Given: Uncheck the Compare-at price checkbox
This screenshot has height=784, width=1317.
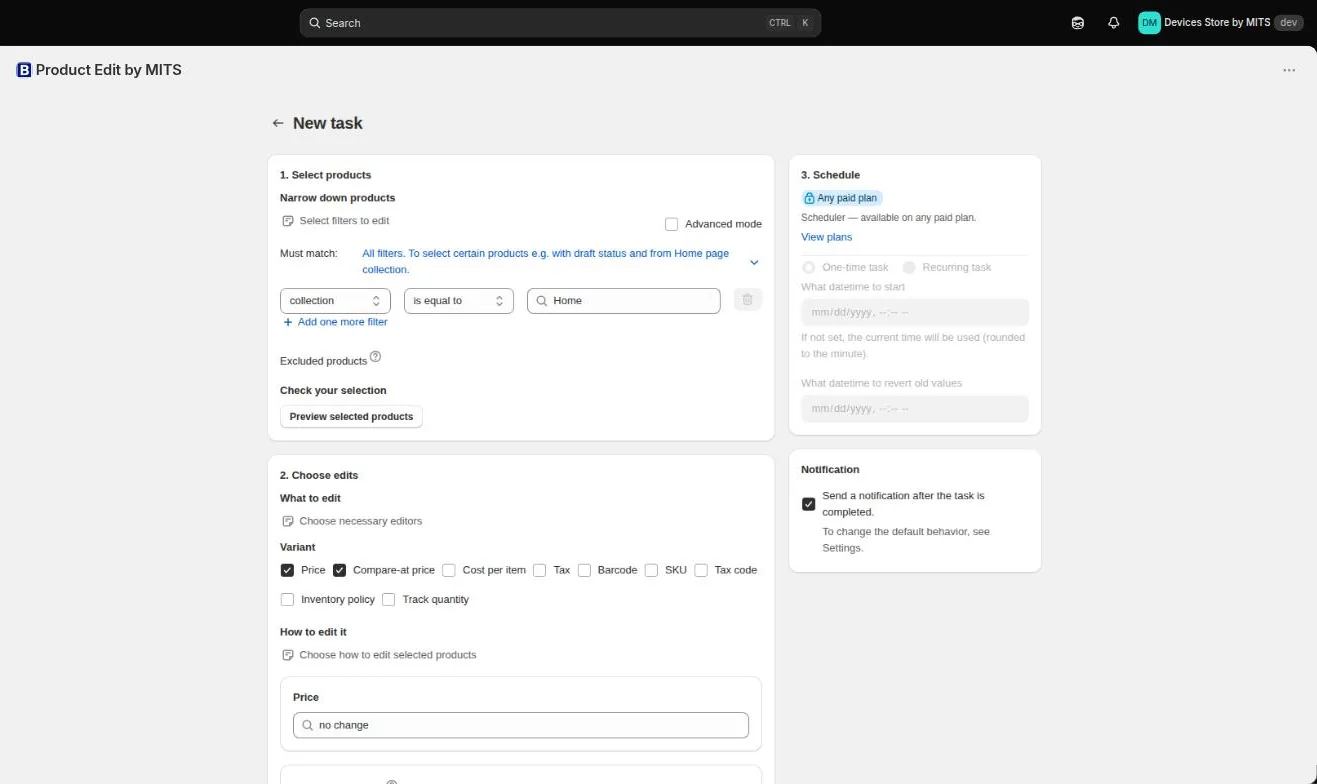Looking at the screenshot, I should (339, 570).
